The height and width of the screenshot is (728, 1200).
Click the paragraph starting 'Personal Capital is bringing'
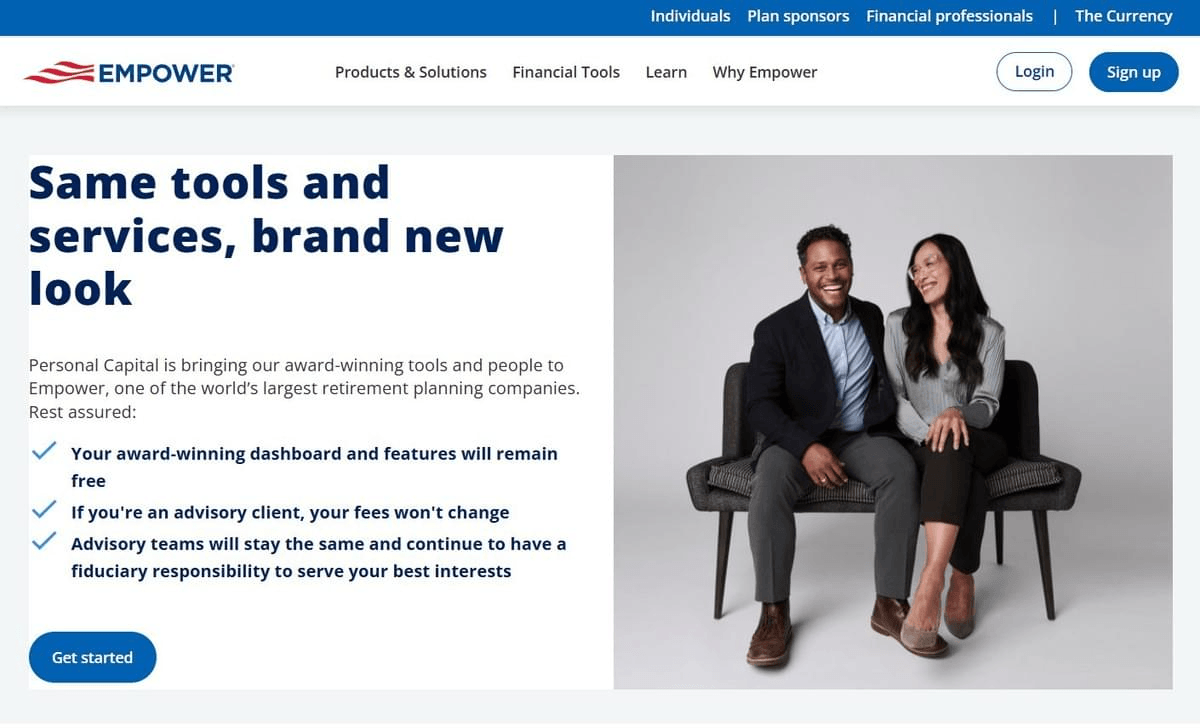(x=304, y=388)
